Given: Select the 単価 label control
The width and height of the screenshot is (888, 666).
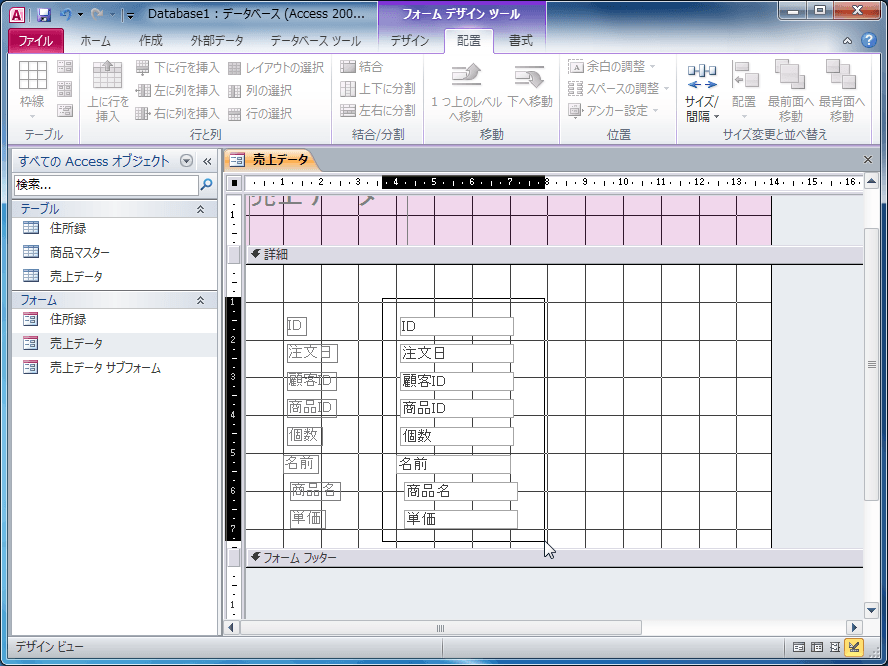Looking at the screenshot, I should 308,518.
